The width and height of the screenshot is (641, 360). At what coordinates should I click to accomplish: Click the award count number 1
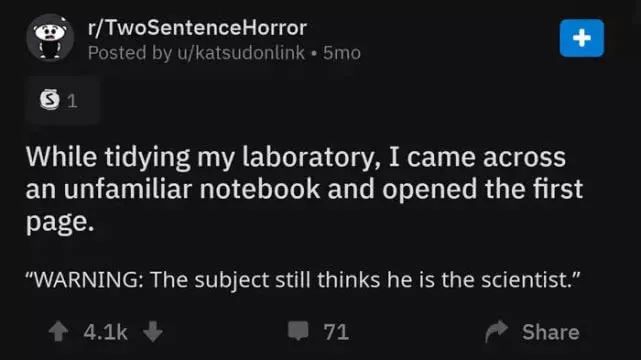72,101
